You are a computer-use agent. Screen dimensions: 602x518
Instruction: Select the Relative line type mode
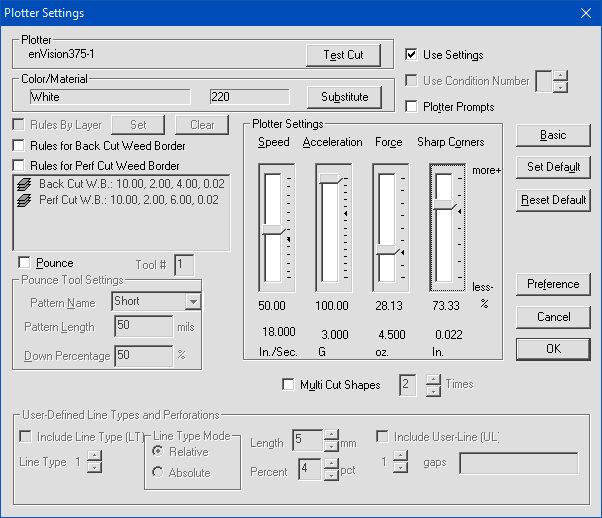[x=157, y=451]
